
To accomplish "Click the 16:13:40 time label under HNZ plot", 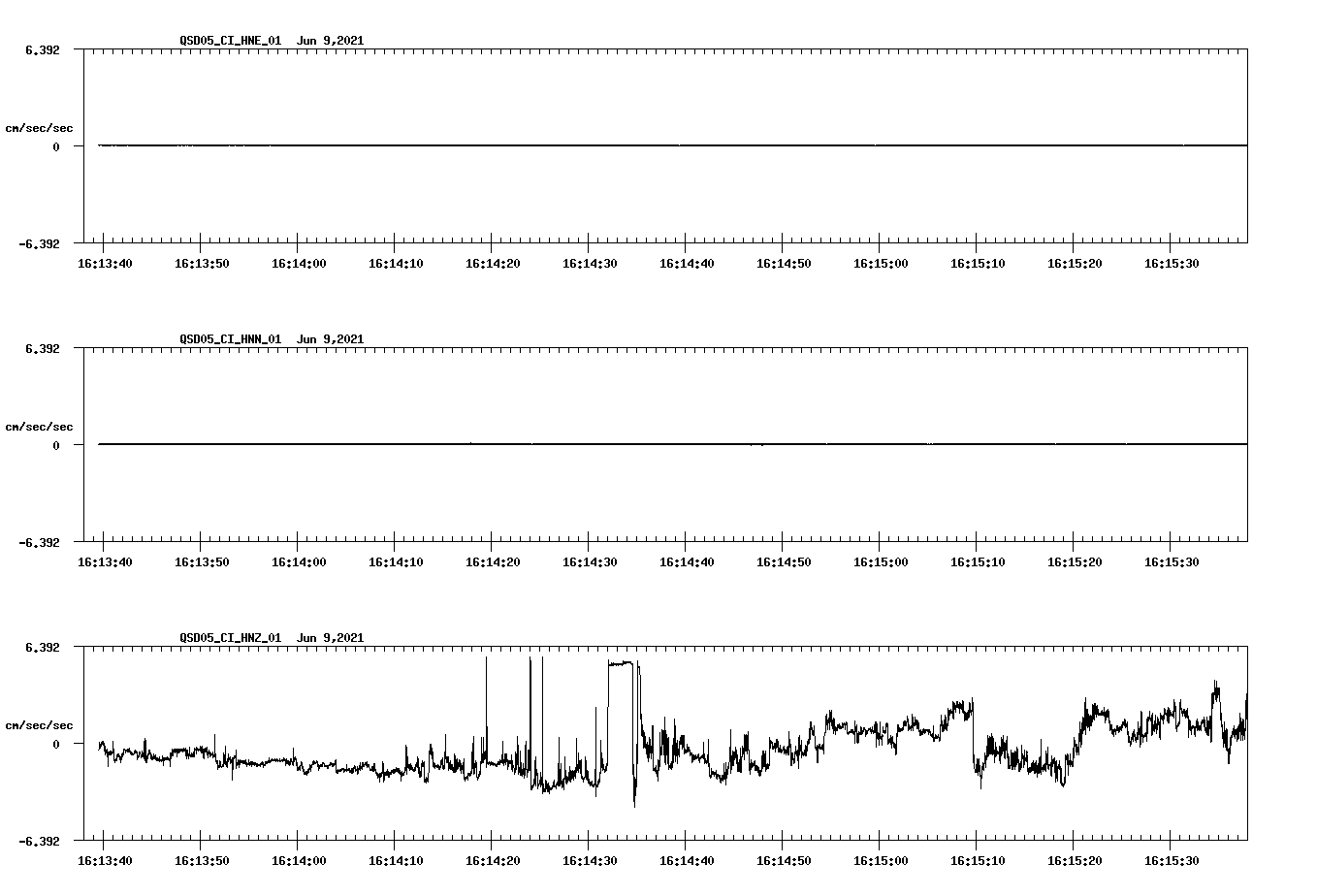I will pyautogui.click(x=105, y=861).
